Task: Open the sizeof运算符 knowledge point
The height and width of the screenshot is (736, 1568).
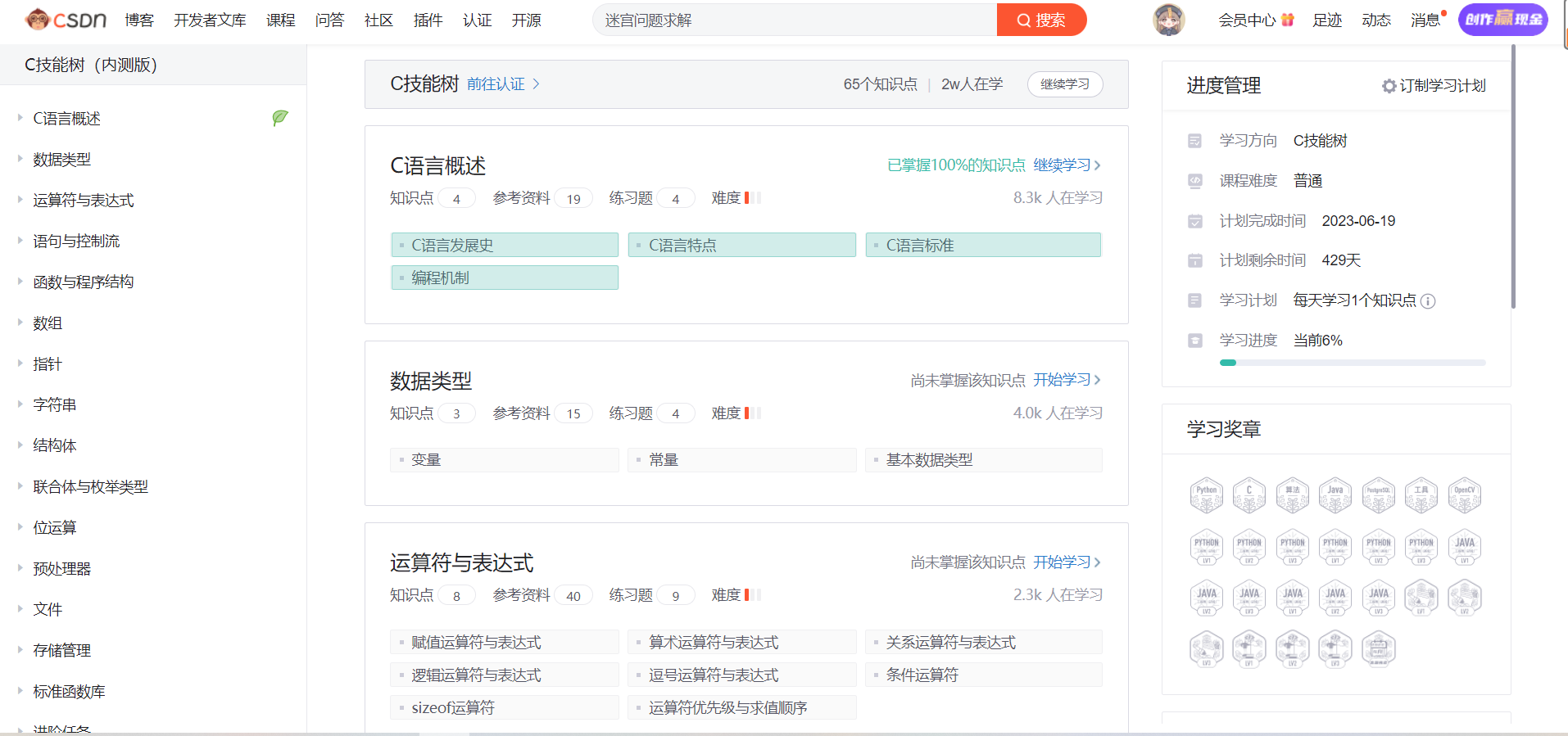Action: tap(505, 707)
